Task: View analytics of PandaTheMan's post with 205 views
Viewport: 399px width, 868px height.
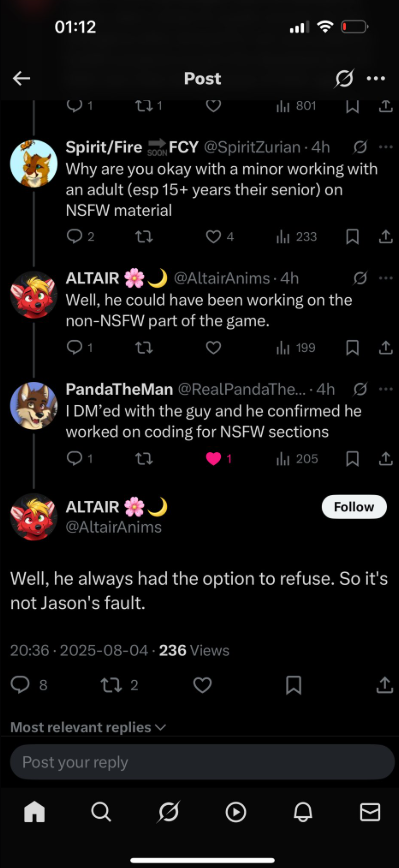Action: (297, 458)
